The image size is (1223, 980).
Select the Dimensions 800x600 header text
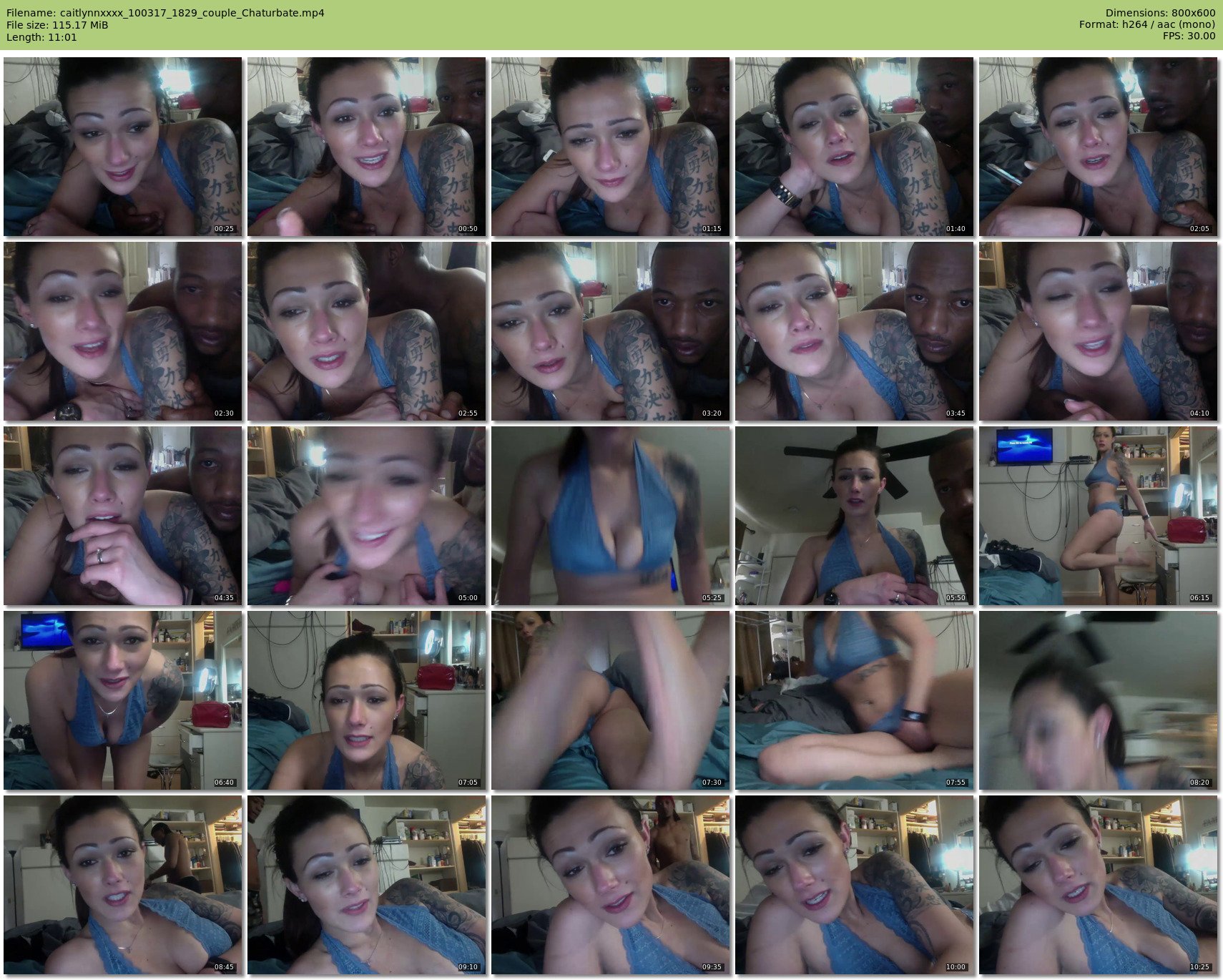[1160, 13]
